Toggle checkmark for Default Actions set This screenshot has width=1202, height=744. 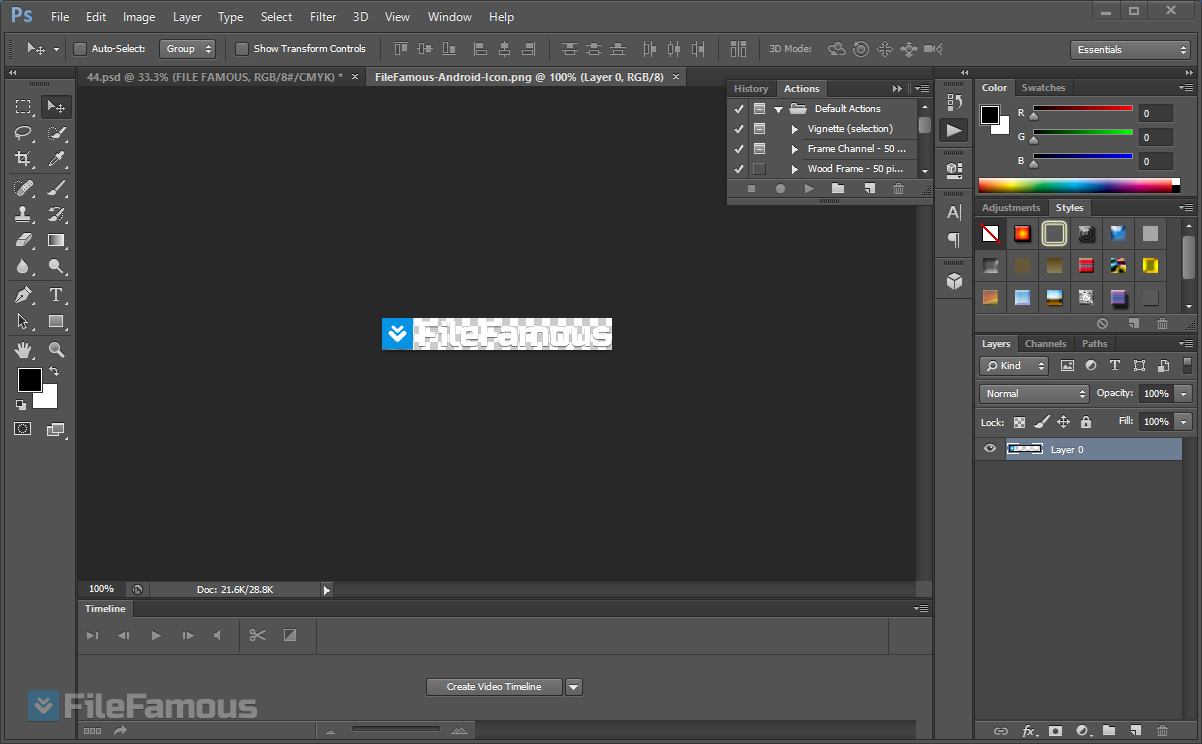(x=739, y=108)
